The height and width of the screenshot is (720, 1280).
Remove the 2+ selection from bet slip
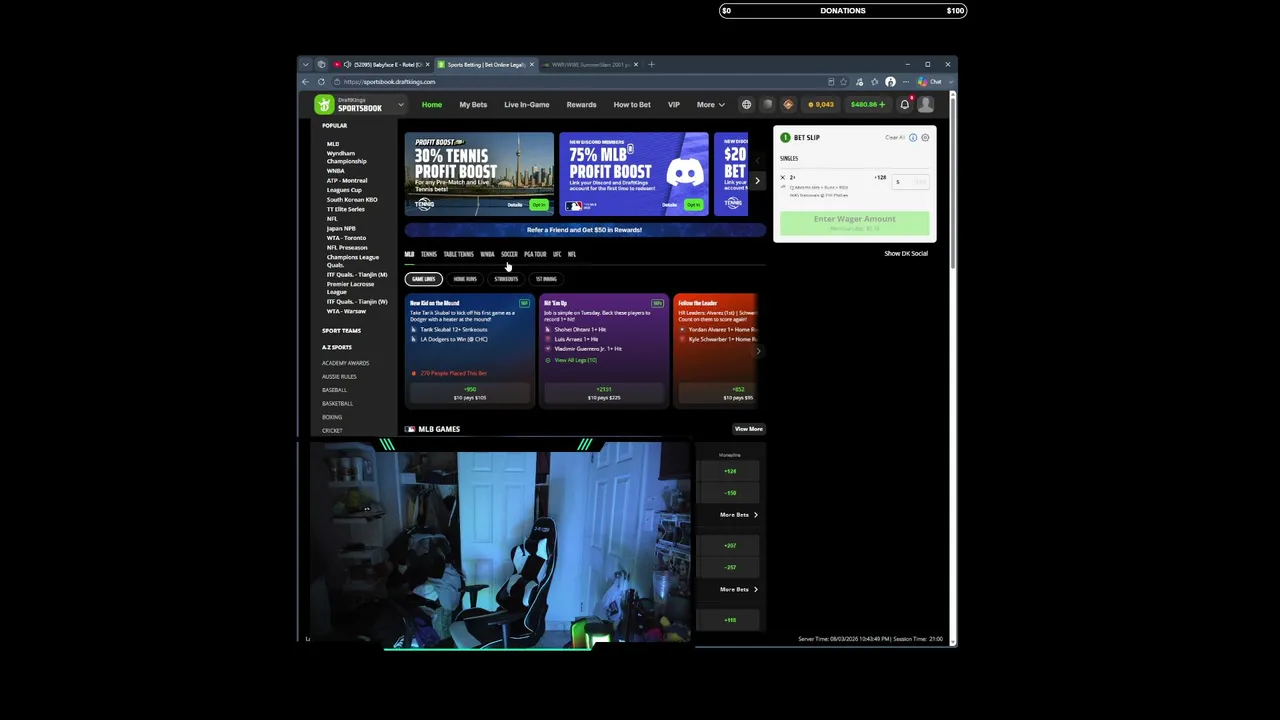(x=783, y=178)
